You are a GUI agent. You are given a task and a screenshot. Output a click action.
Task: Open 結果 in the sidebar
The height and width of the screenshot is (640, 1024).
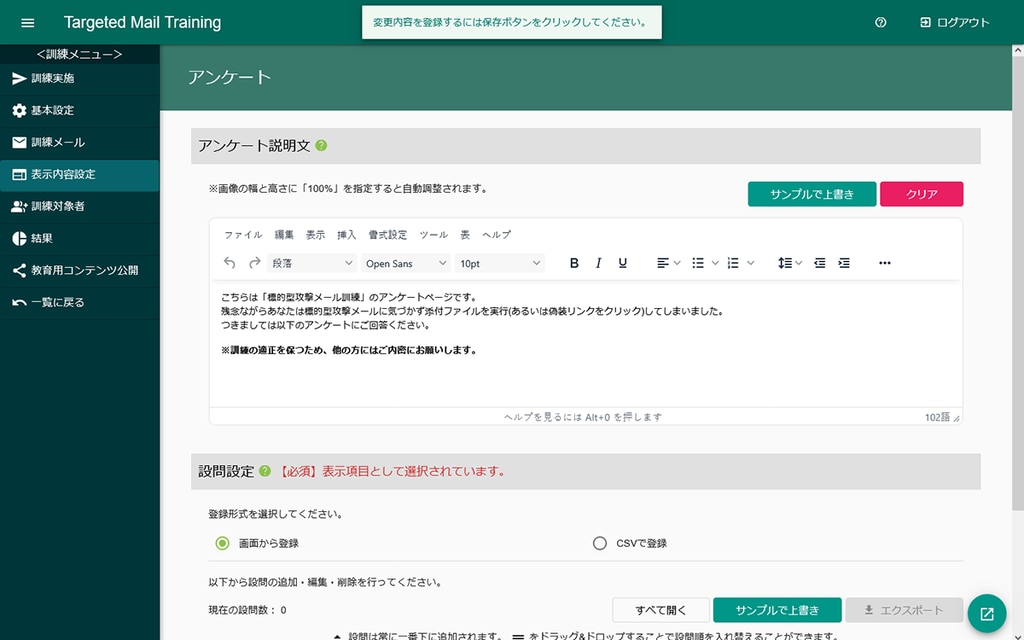(x=80, y=238)
